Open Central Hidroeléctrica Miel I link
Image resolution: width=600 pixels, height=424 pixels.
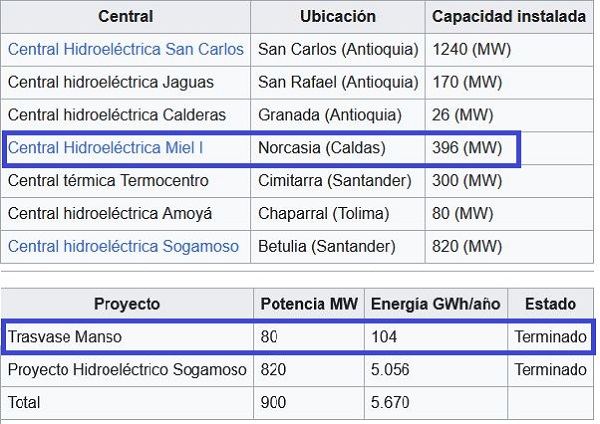[105, 148]
